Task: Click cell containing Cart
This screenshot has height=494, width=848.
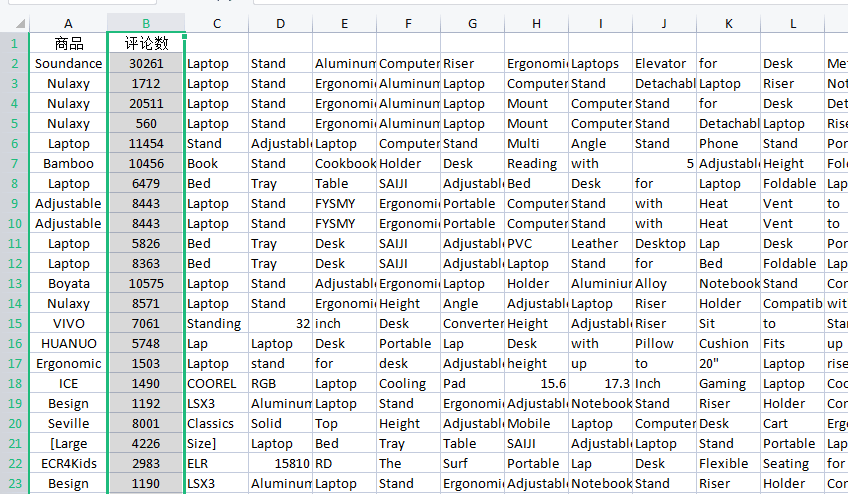Action: pyautogui.click(x=792, y=424)
